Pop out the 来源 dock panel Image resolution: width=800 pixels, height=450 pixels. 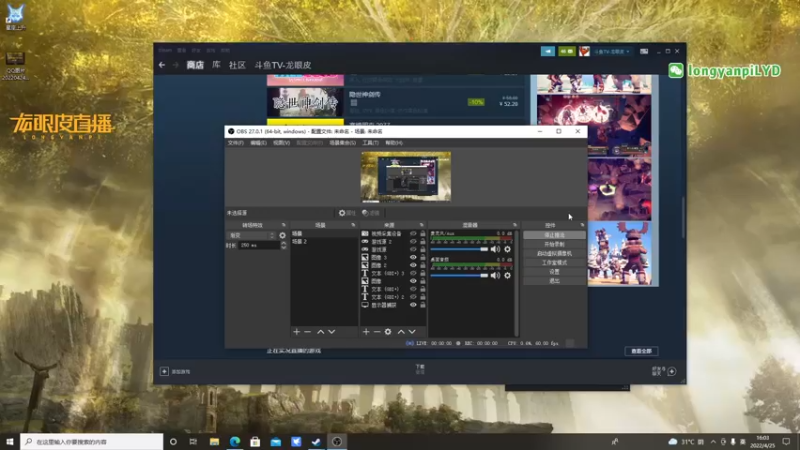[x=421, y=225]
